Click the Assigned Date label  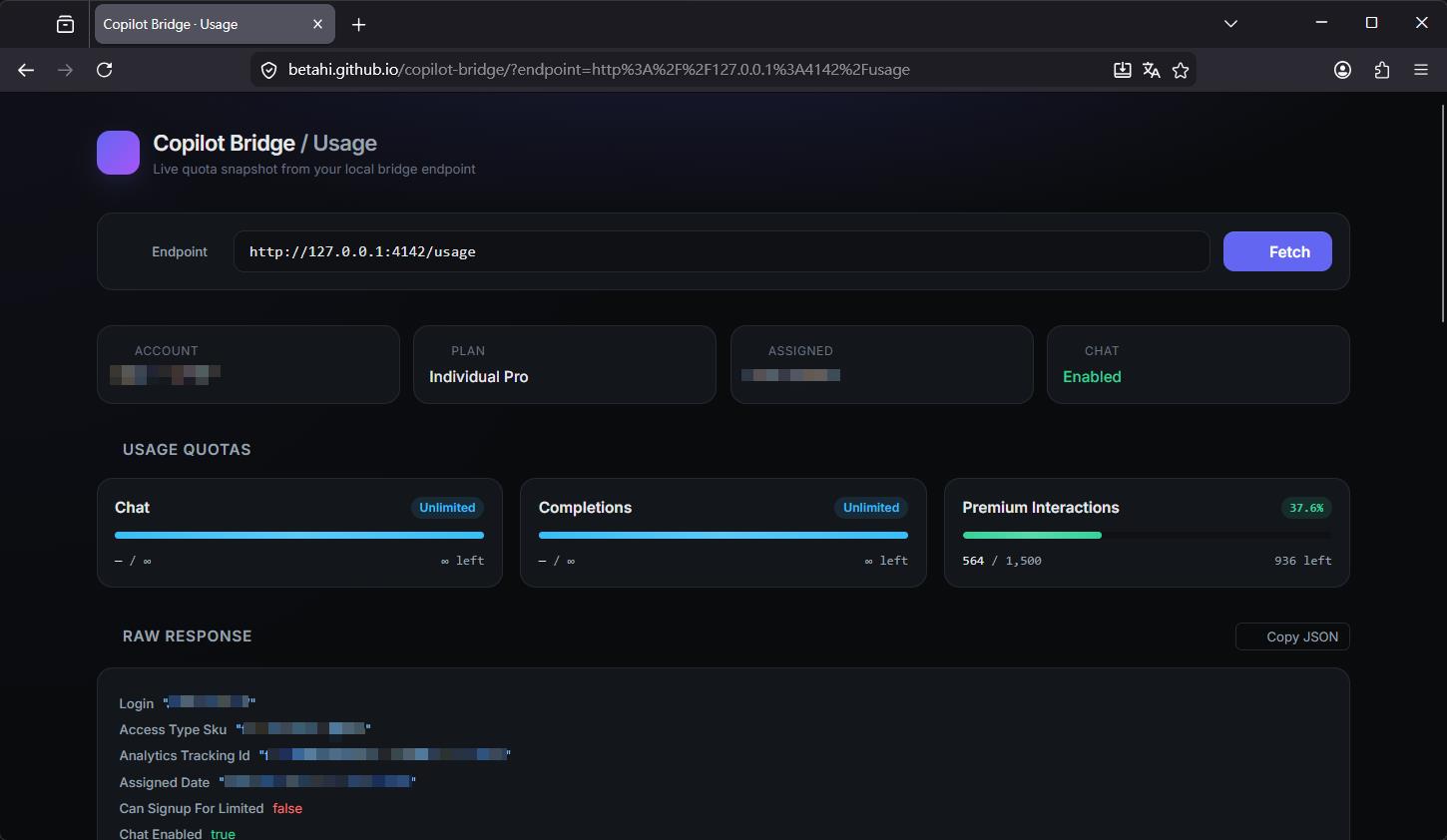click(165, 783)
